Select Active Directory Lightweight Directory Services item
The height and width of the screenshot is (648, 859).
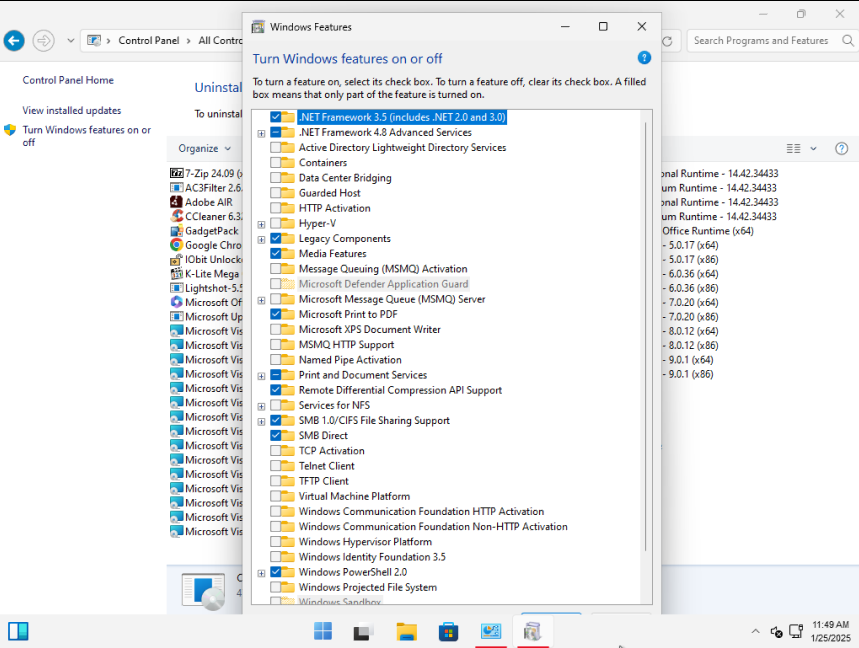402,147
